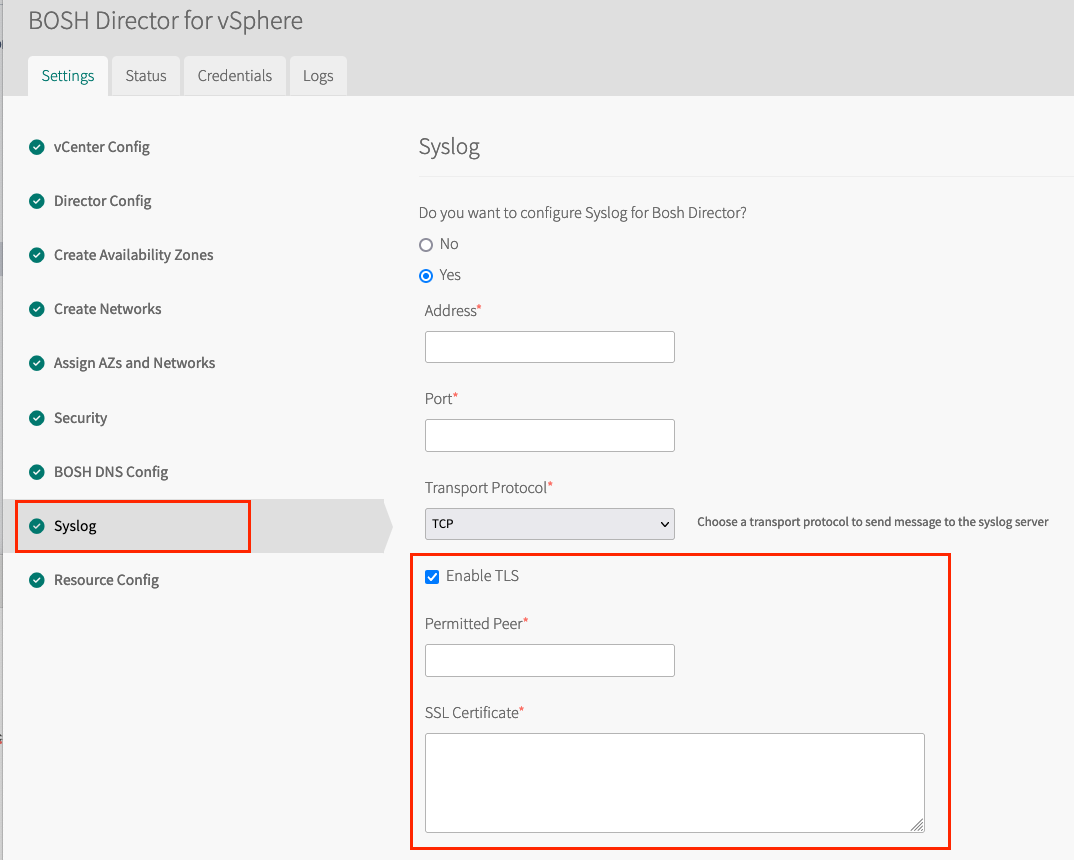This screenshot has width=1074, height=860.
Task: Click the SSL Certificate resize handle
Action: click(x=917, y=825)
